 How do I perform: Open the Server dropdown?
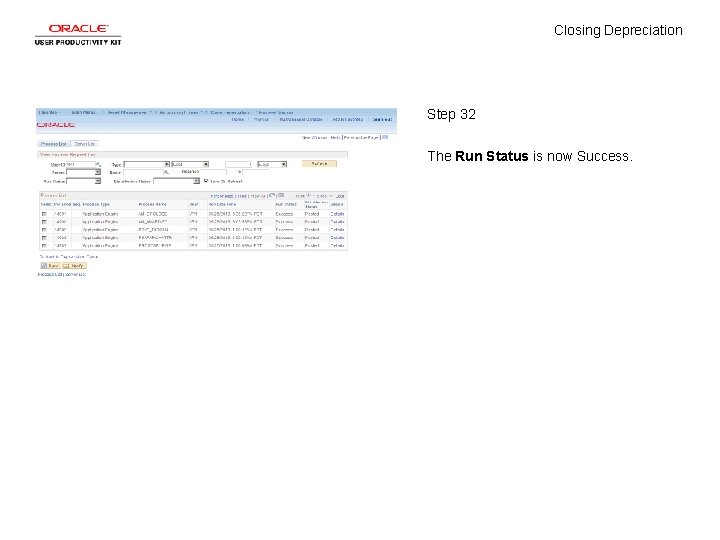pyautogui.click(x=83, y=172)
